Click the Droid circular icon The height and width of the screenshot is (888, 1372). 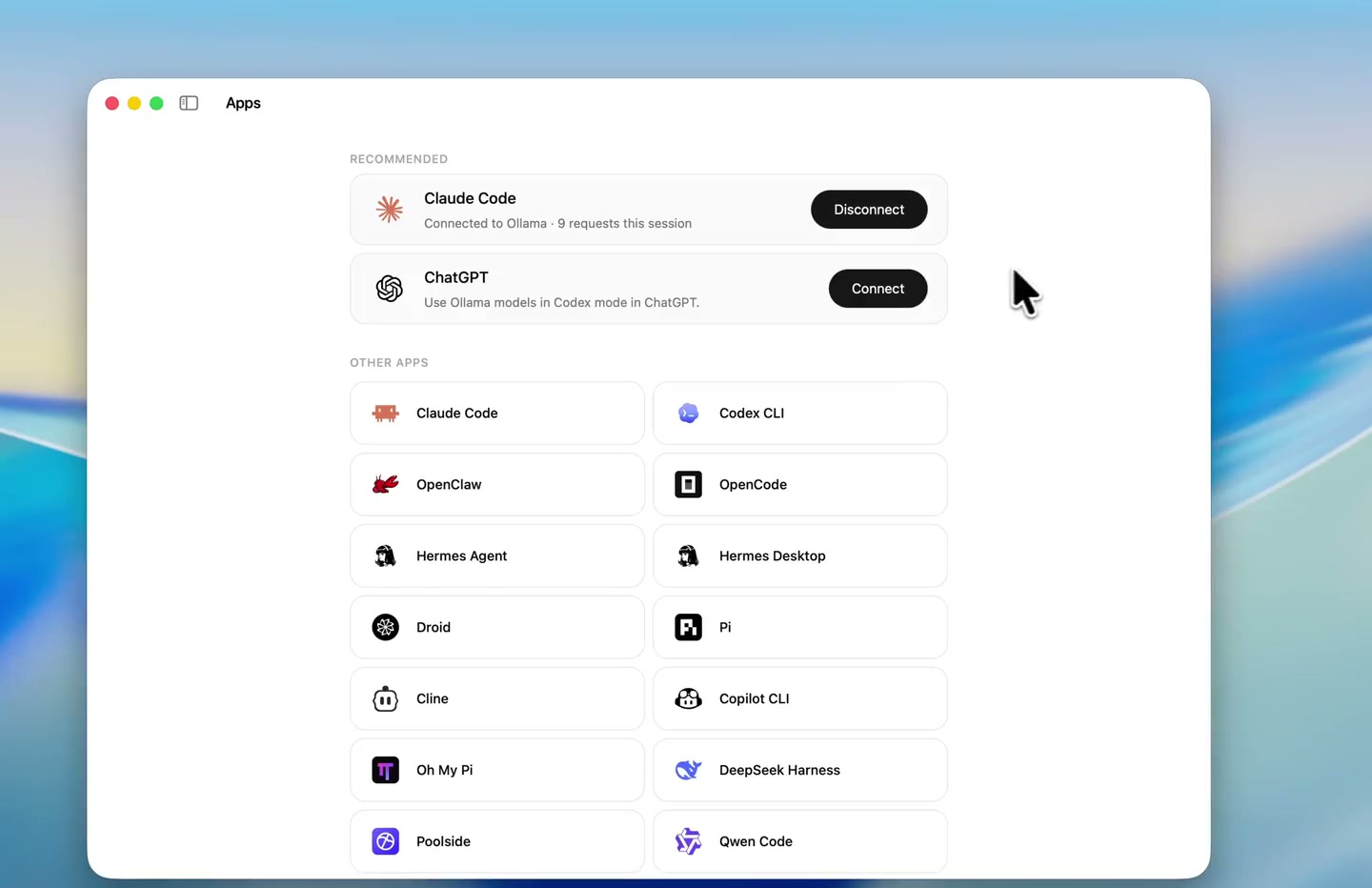coord(385,628)
